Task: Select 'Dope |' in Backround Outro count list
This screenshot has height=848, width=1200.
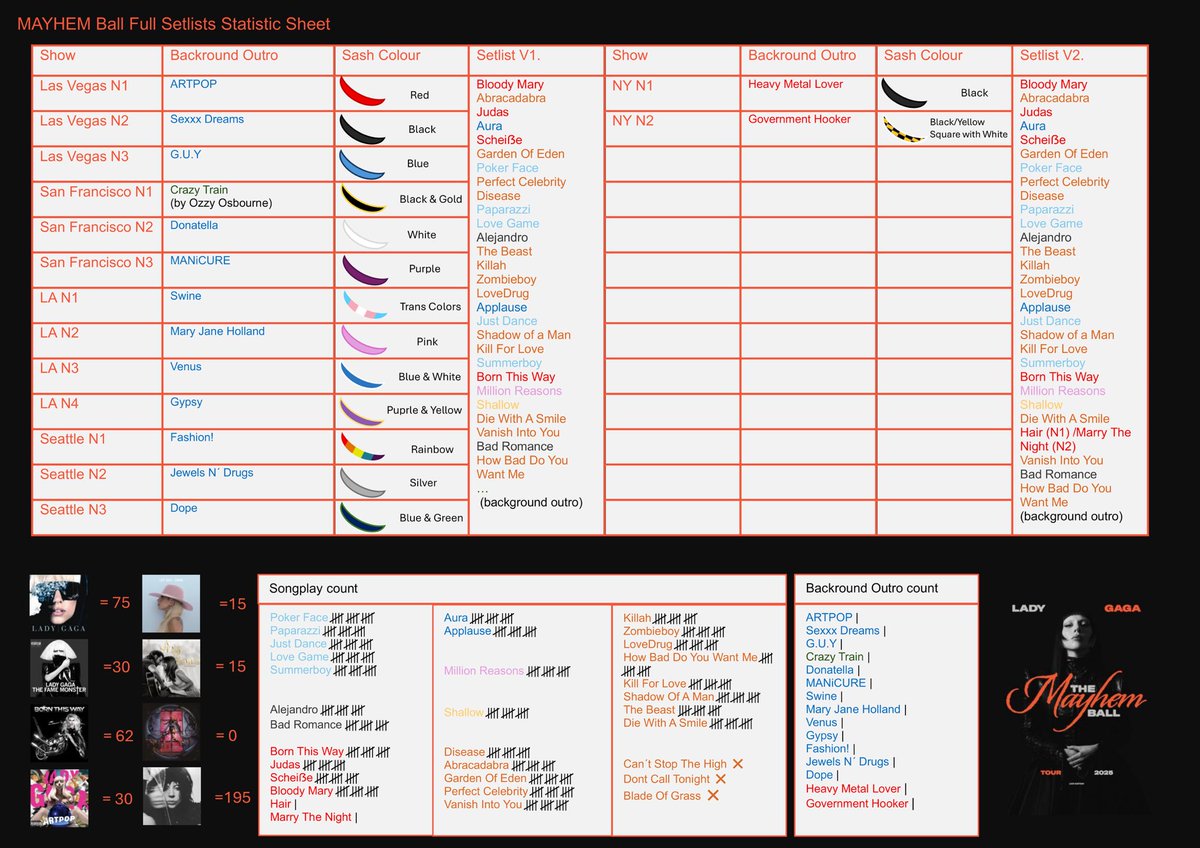Action: point(822,775)
